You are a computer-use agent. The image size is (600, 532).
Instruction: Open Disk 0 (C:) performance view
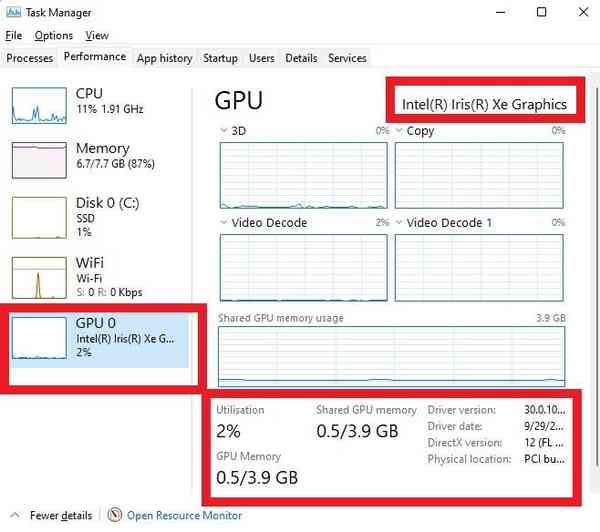(x=38, y=217)
